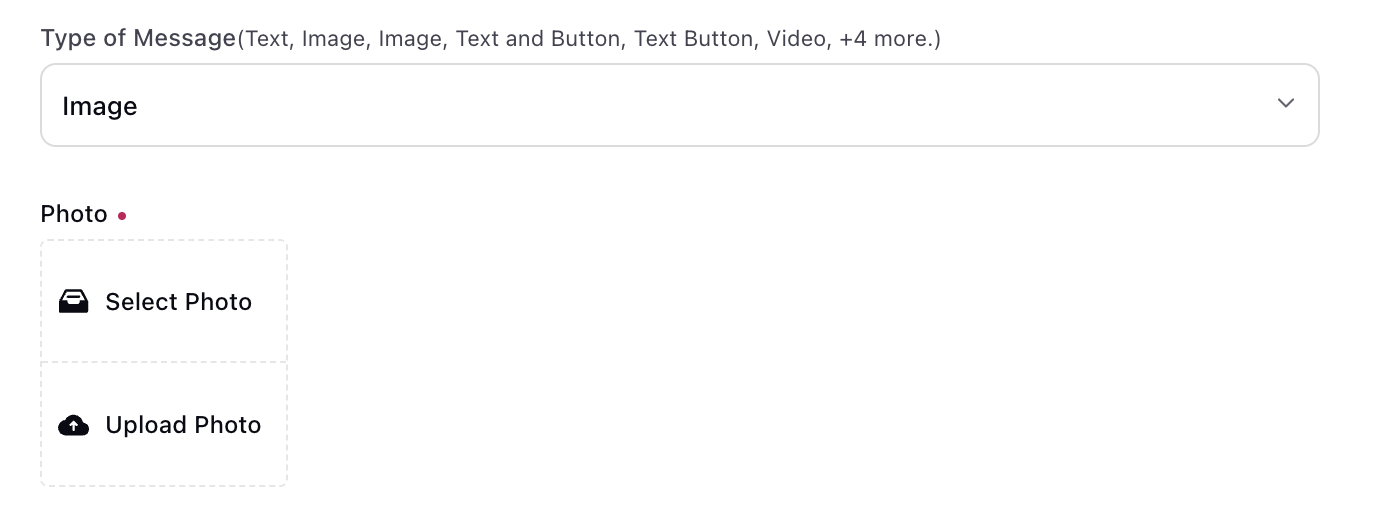Viewport: 1376px width, 512px height.
Task: Select the 'Image' value text in the combo box
Action: pyautogui.click(x=100, y=106)
